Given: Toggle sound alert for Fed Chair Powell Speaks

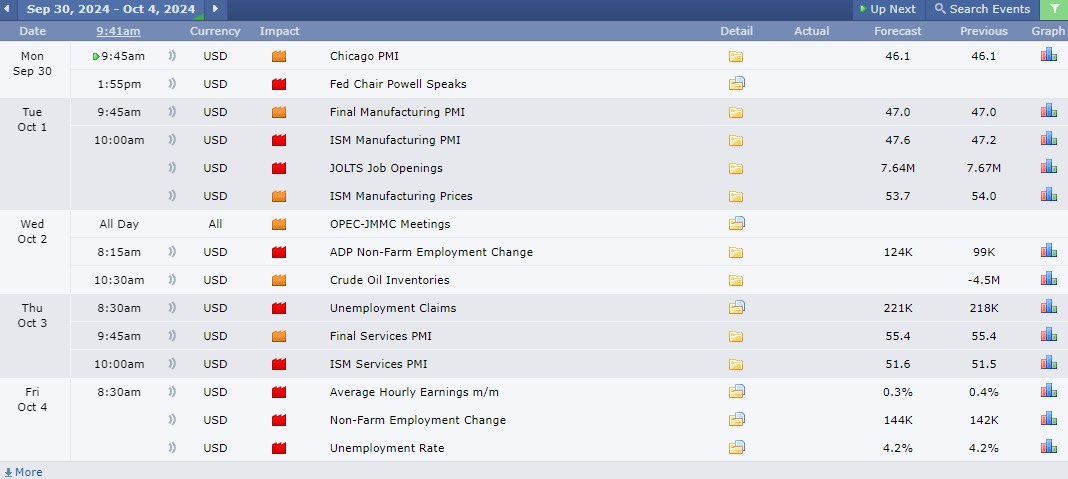Looking at the screenshot, I should tap(172, 84).
